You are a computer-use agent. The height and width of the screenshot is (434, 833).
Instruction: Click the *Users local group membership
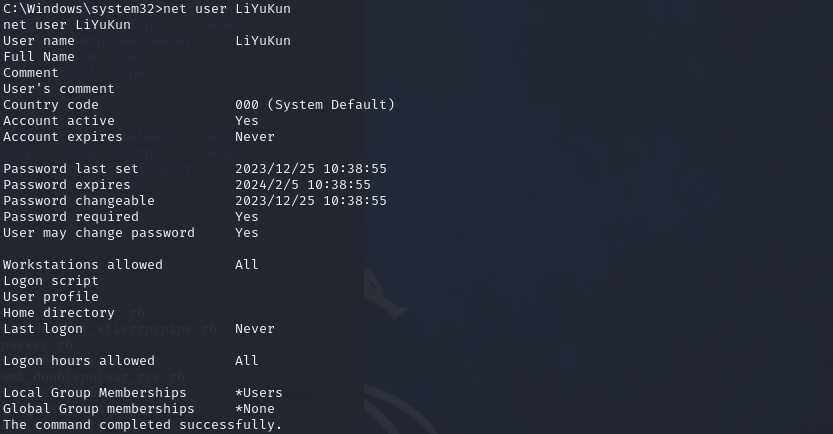pyautogui.click(x=259, y=393)
